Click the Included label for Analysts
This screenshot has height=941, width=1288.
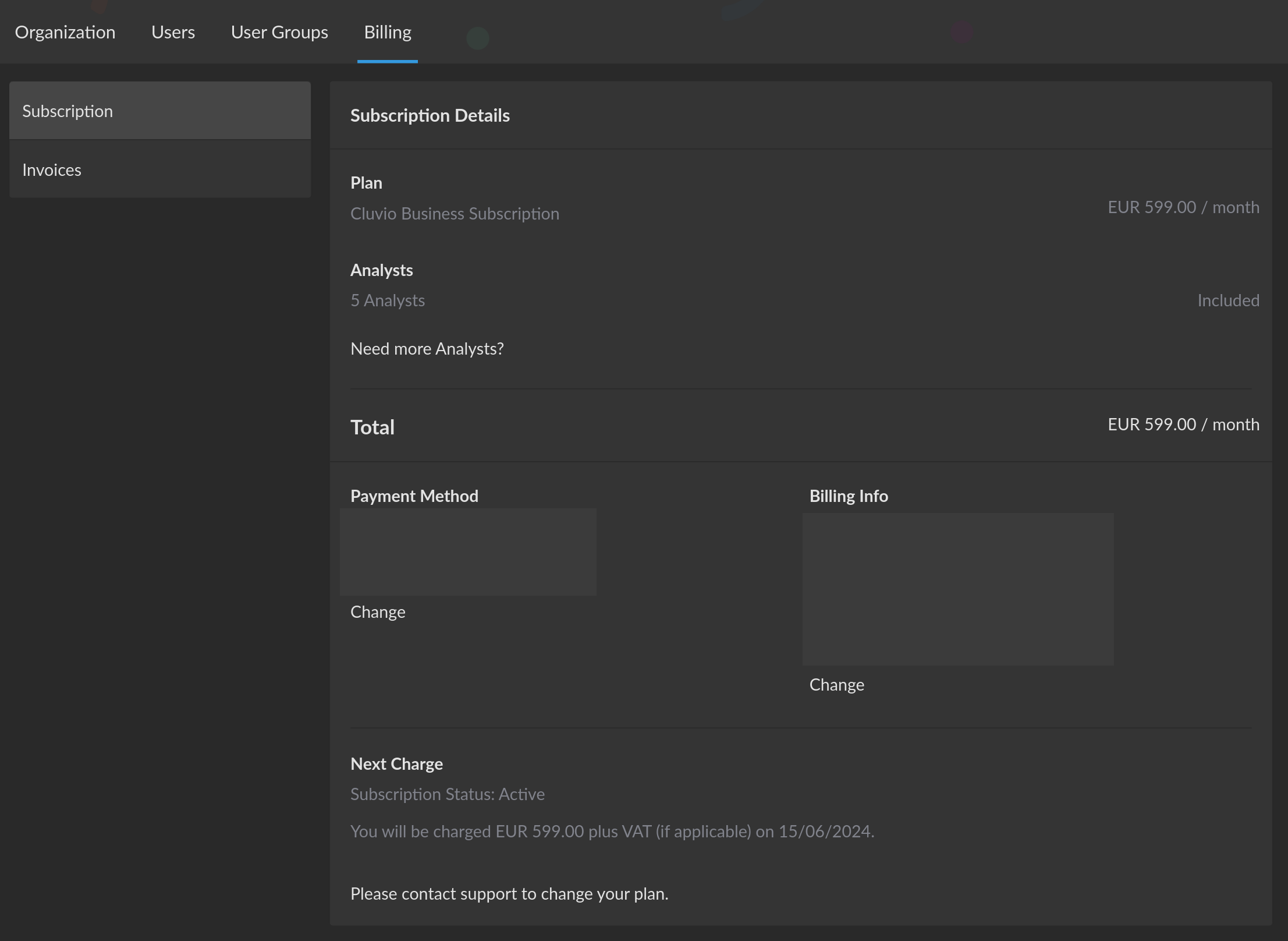point(1229,300)
